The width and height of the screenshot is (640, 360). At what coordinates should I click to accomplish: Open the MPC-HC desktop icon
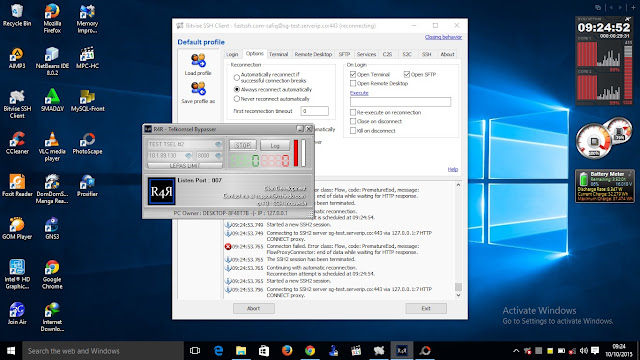click(87, 58)
